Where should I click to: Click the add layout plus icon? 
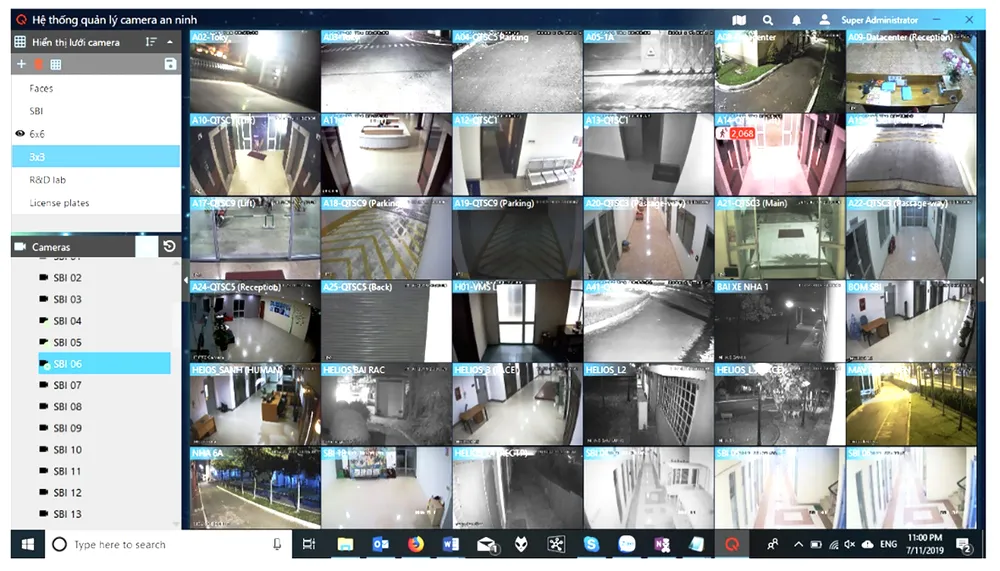pos(21,64)
